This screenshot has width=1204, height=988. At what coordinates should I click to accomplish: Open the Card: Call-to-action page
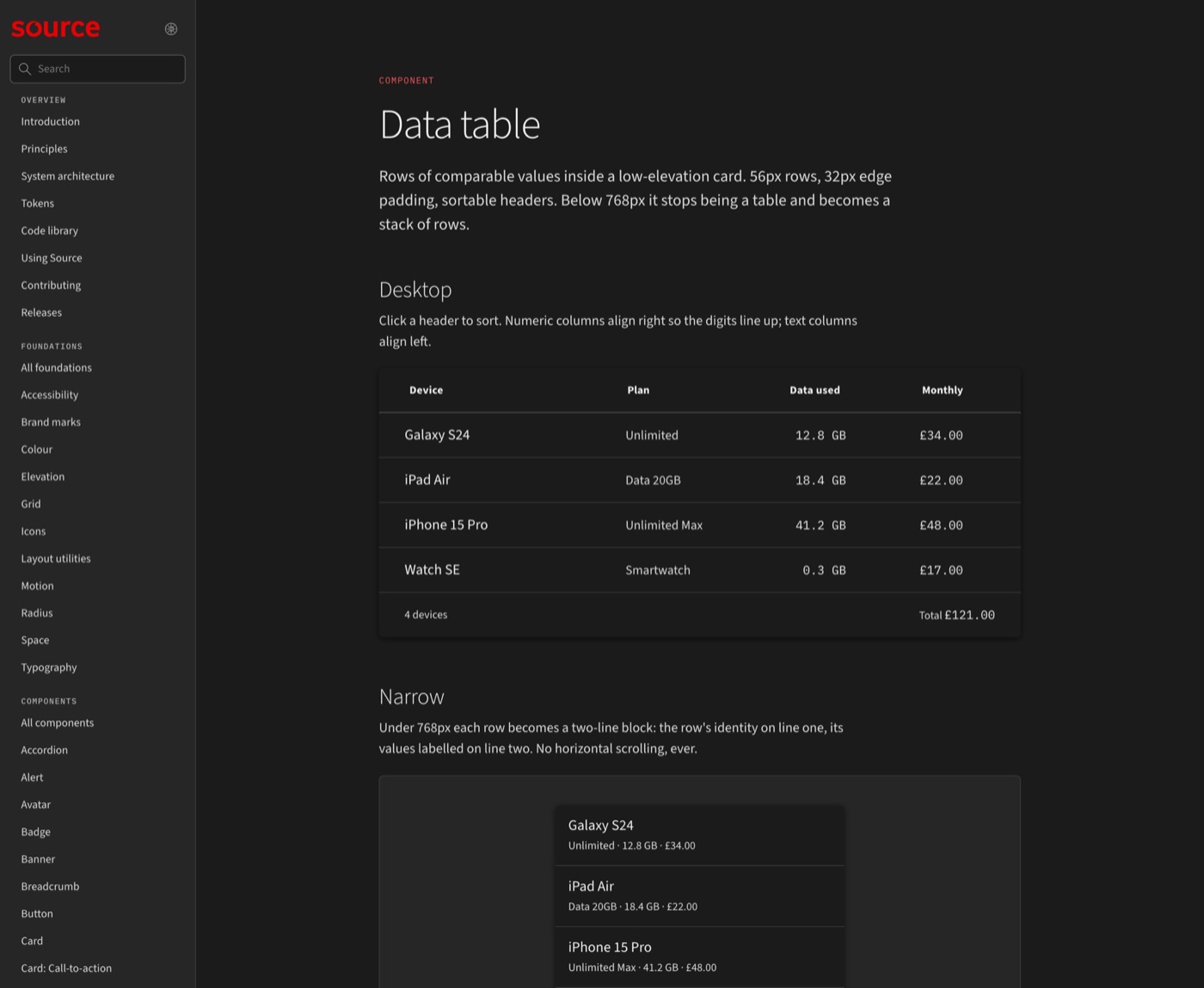tap(66, 968)
